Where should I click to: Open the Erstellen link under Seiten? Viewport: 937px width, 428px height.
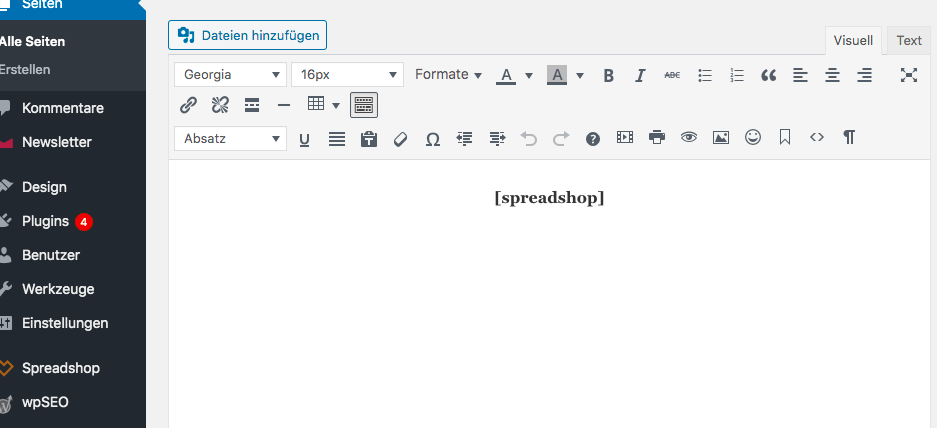25,70
